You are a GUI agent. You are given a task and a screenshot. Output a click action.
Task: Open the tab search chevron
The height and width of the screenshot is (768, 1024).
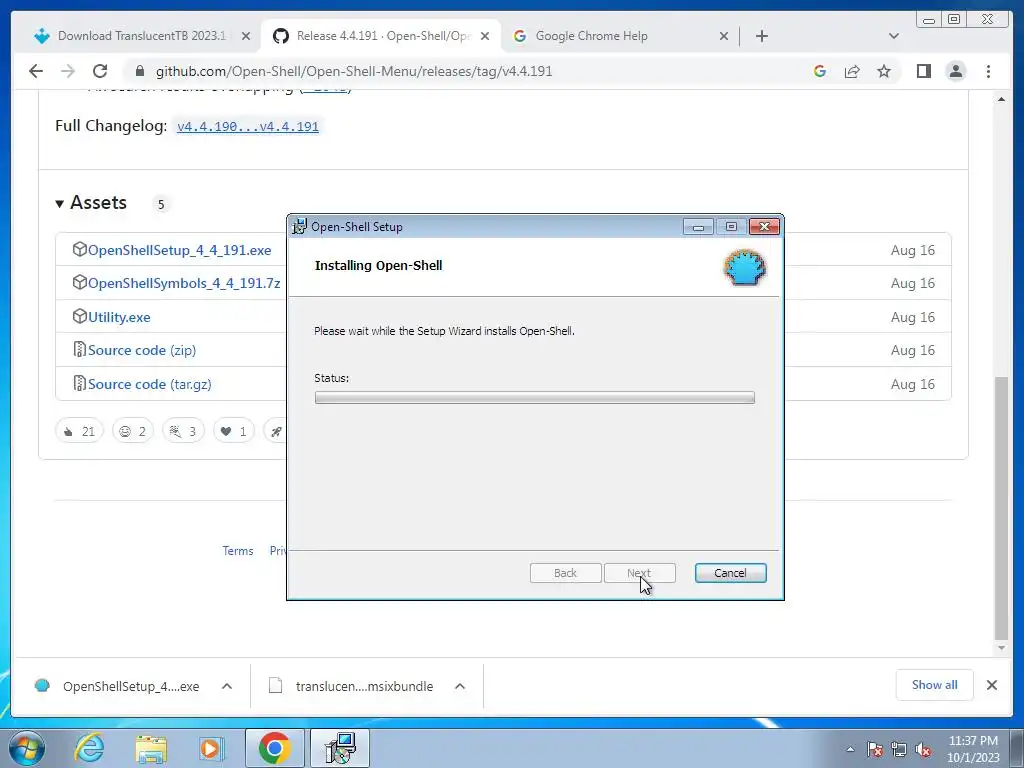click(x=894, y=36)
